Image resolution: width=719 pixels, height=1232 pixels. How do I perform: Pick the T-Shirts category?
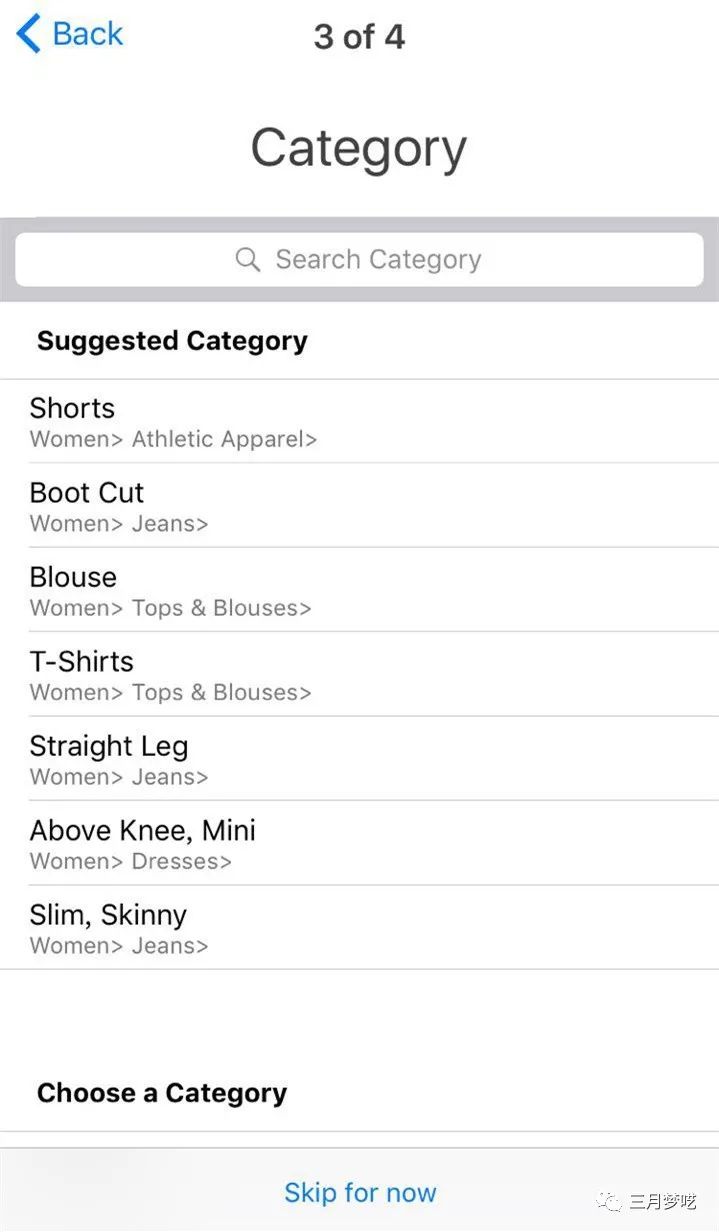pyautogui.click(x=81, y=662)
